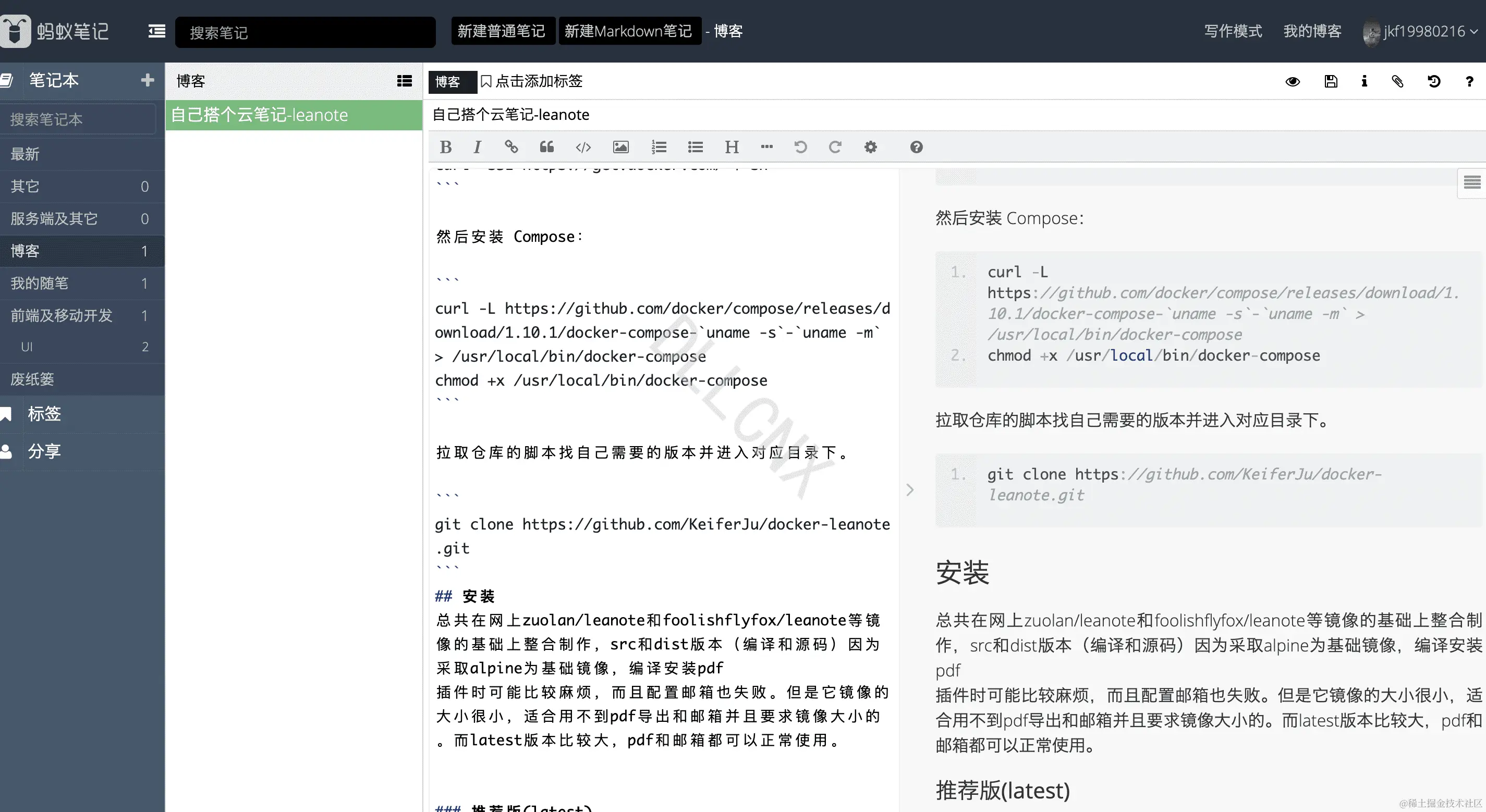Open jkf19980216 user dropdown menu
The image size is (1486, 812).
point(1424,31)
